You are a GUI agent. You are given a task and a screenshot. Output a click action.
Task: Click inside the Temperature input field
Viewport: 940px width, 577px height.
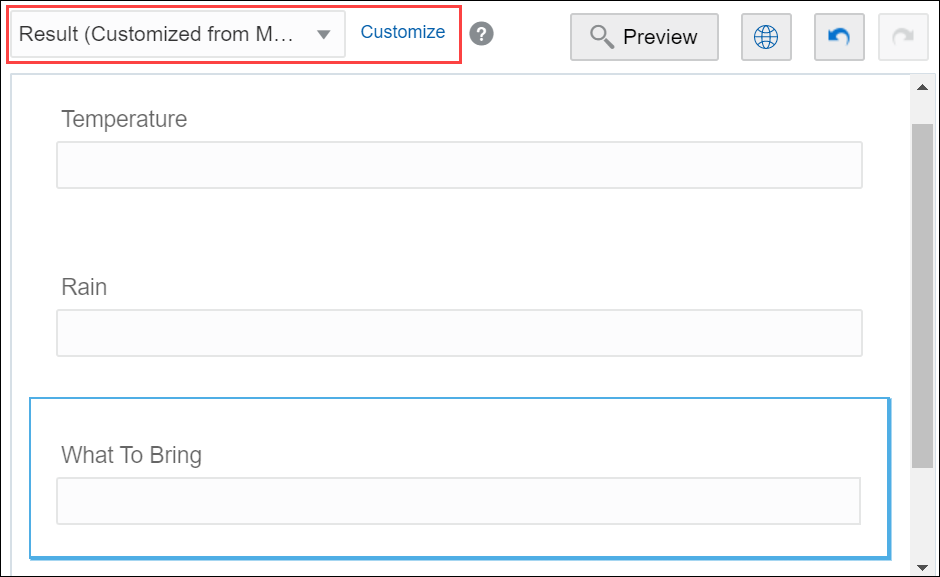[459, 164]
